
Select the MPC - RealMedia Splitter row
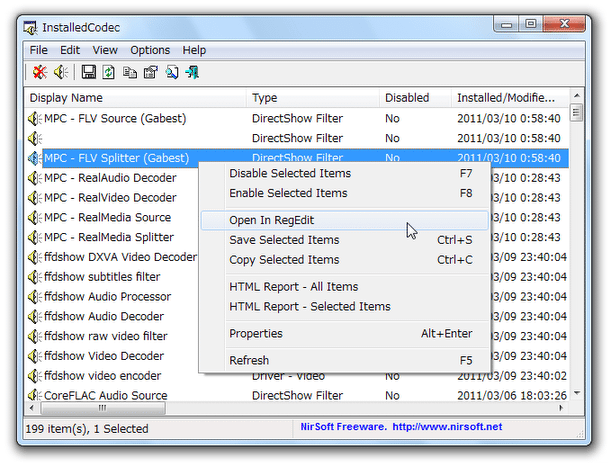(109, 237)
